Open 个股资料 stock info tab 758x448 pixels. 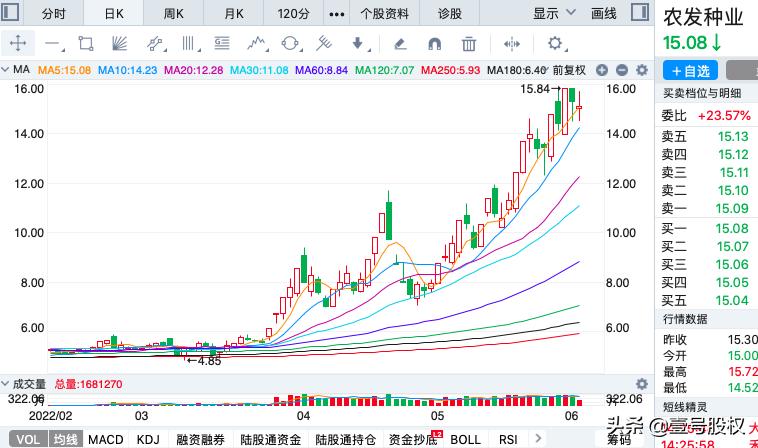coord(384,14)
